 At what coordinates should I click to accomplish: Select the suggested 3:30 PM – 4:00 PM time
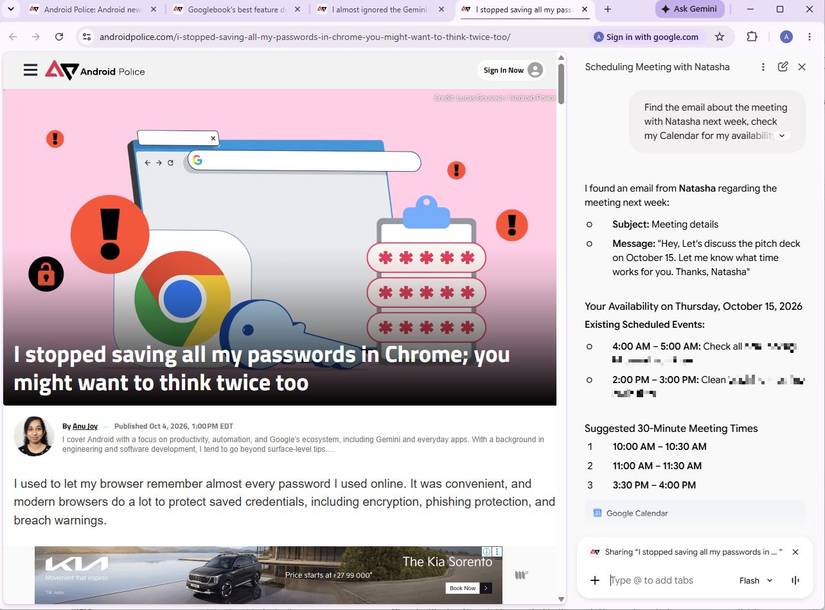(x=654, y=485)
